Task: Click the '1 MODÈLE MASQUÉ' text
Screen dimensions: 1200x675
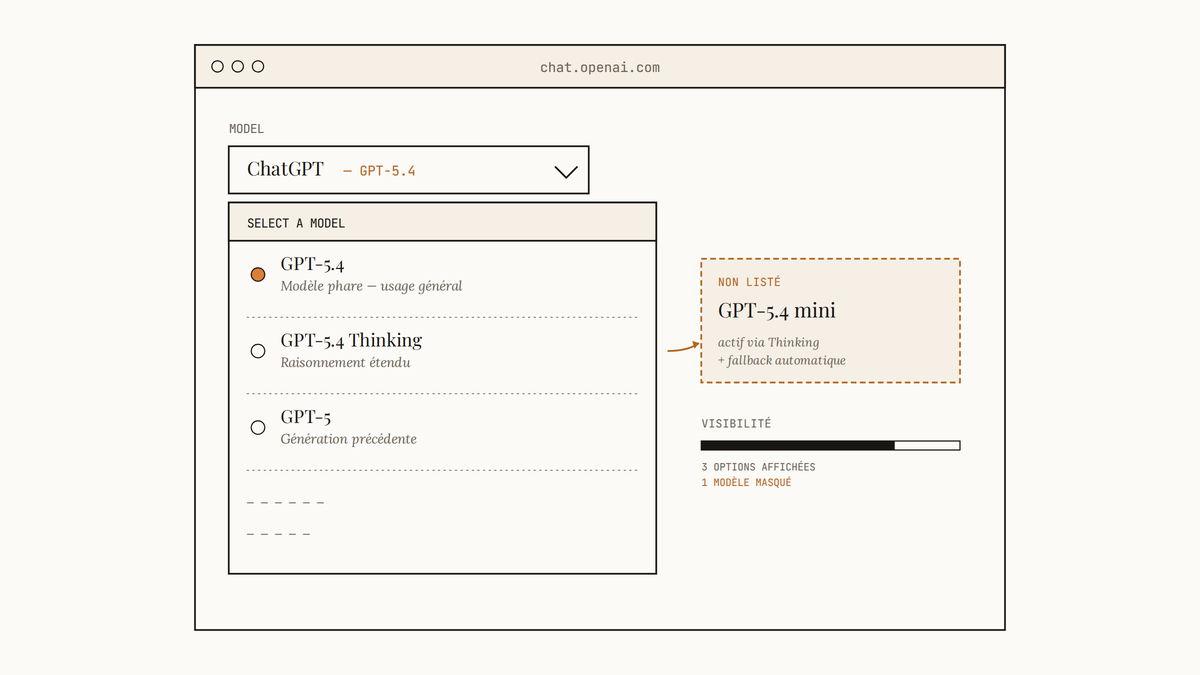Action: point(746,482)
